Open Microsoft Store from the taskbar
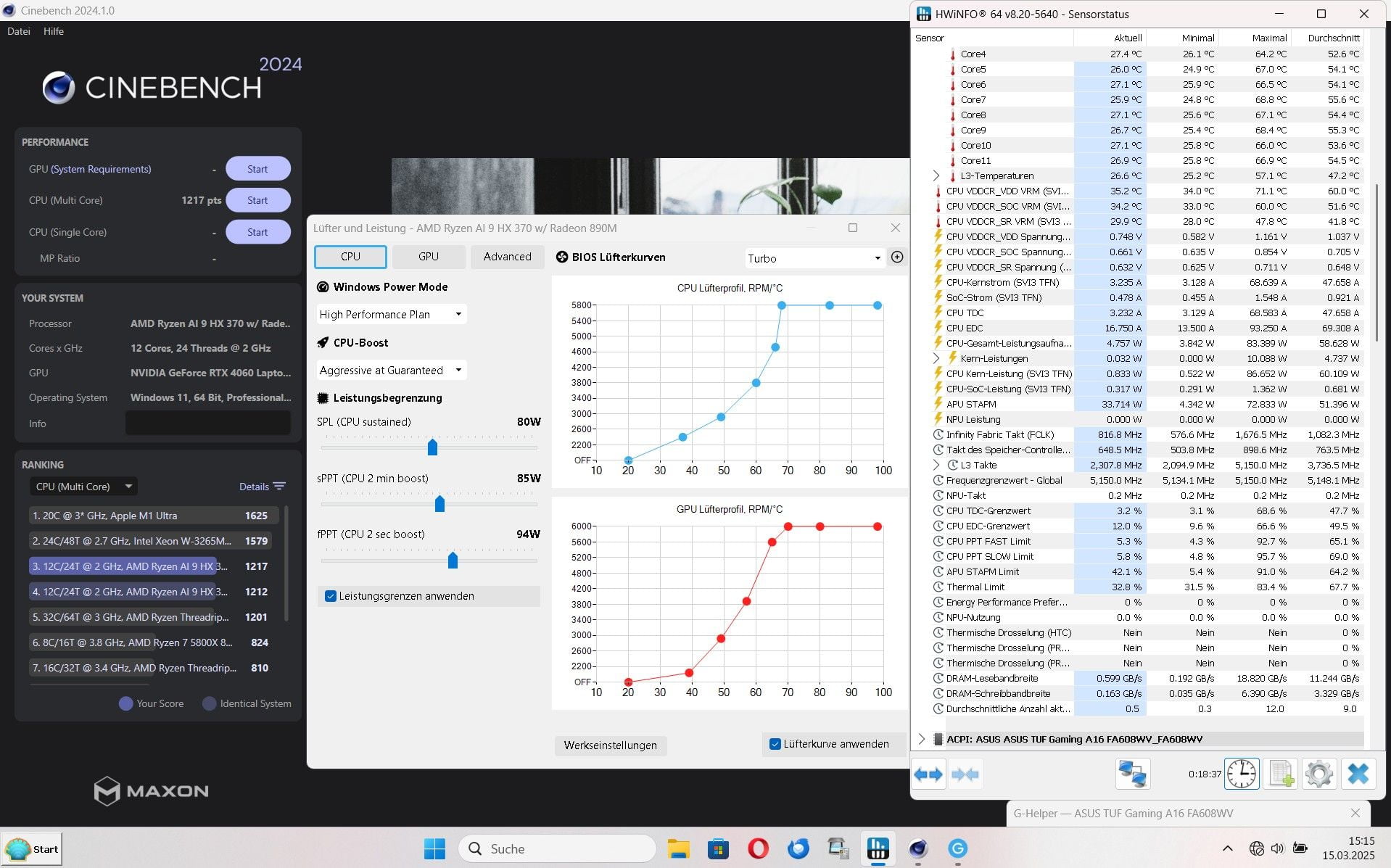 pos(718,848)
